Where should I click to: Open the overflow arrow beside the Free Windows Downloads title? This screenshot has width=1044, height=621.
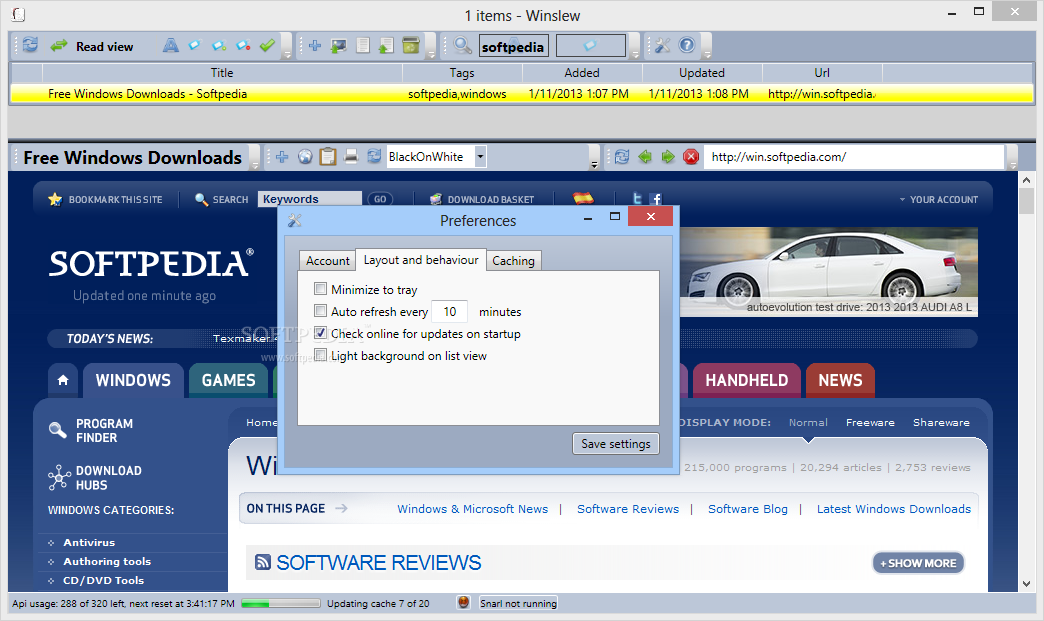pos(254,158)
